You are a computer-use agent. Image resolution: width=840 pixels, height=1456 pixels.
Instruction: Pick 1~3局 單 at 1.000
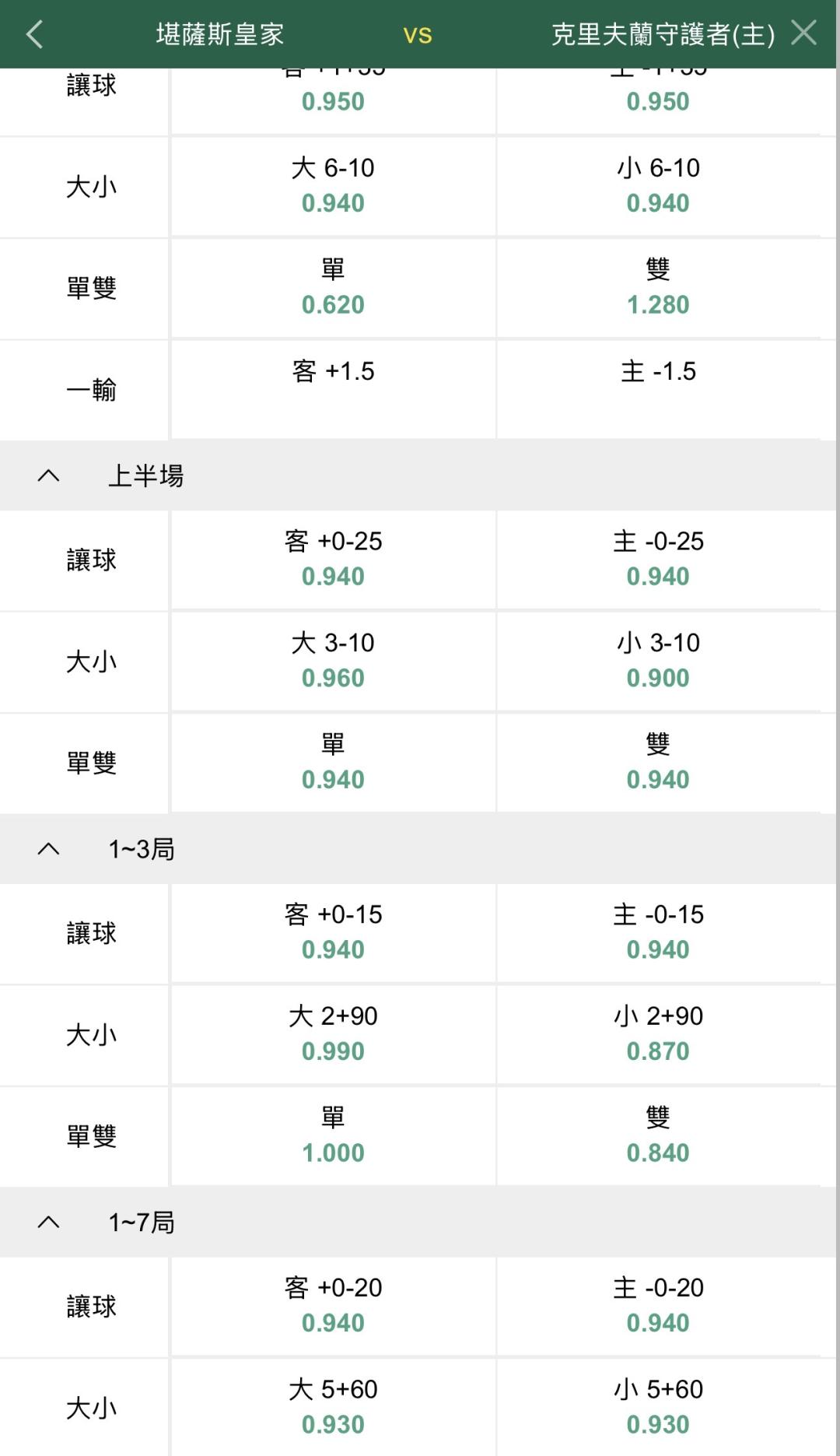[333, 1135]
